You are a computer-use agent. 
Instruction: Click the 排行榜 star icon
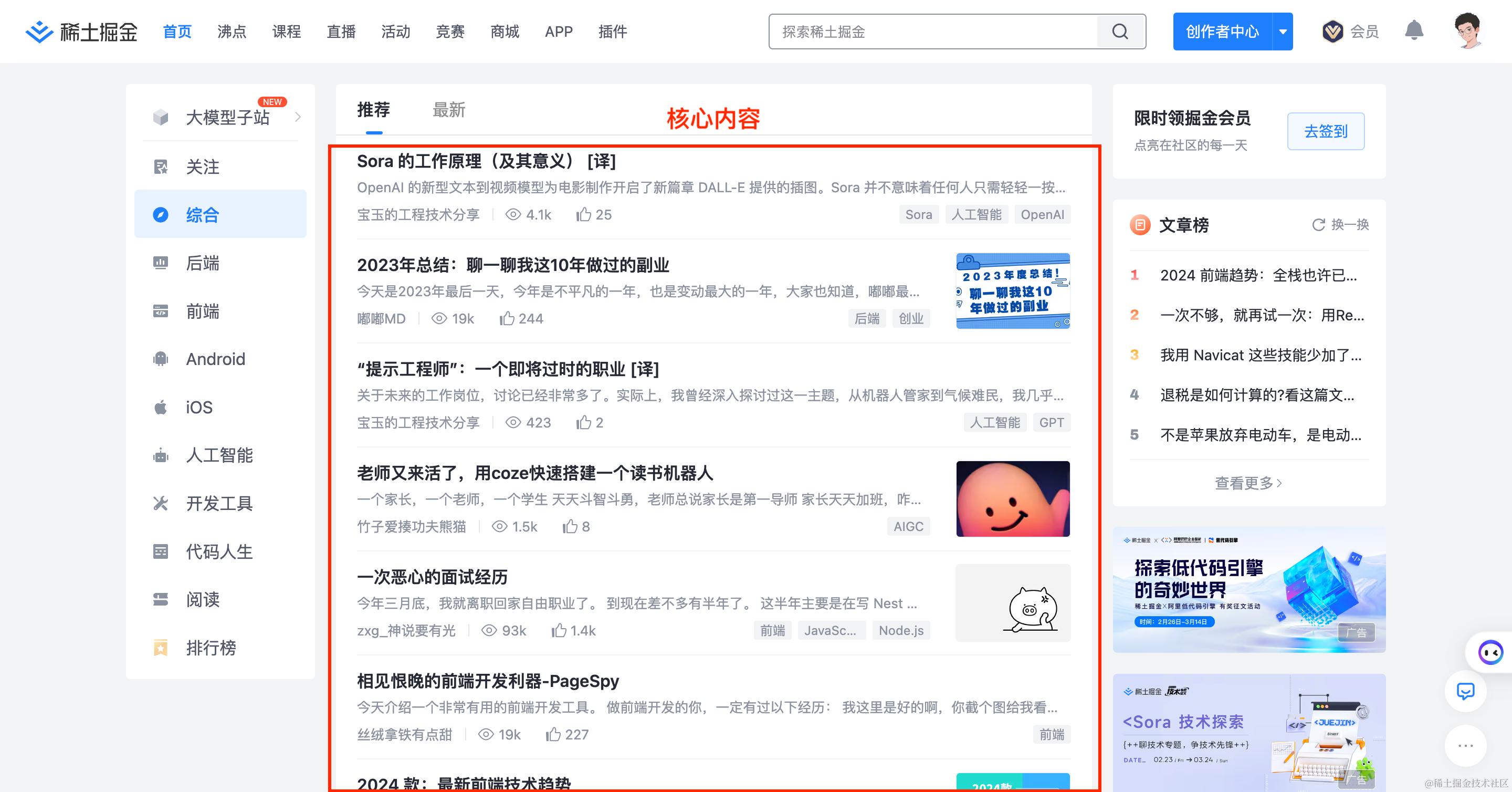pos(160,648)
